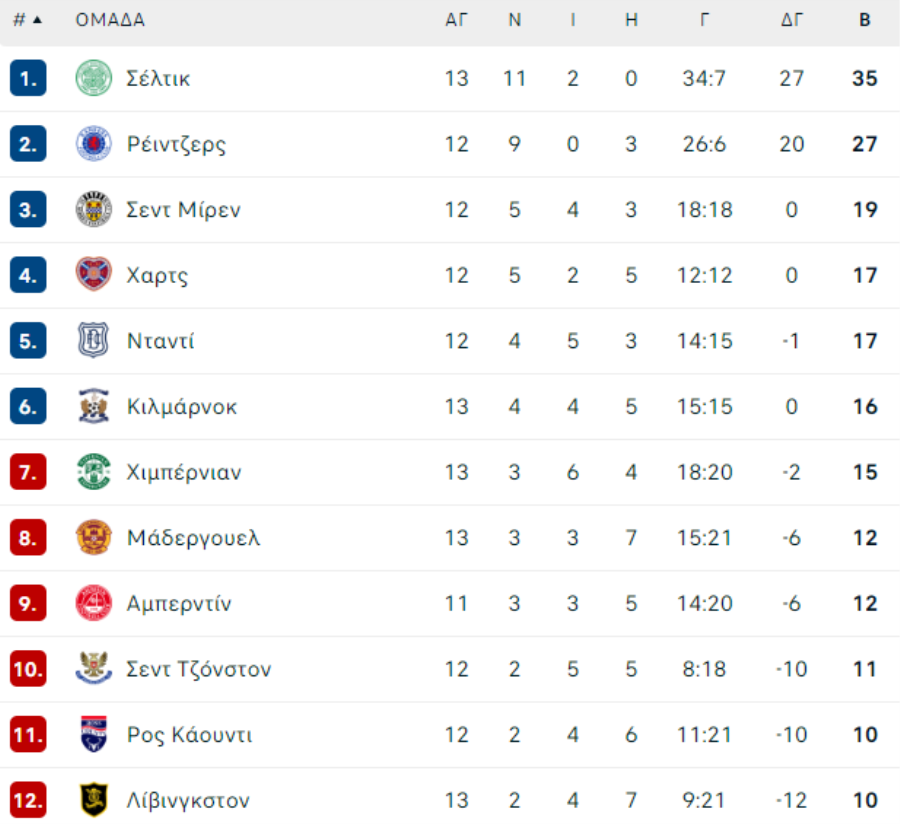The height and width of the screenshot is (824, 900).
Task: Click the Rangers club crest icon
Action: [x=94, y=144]
